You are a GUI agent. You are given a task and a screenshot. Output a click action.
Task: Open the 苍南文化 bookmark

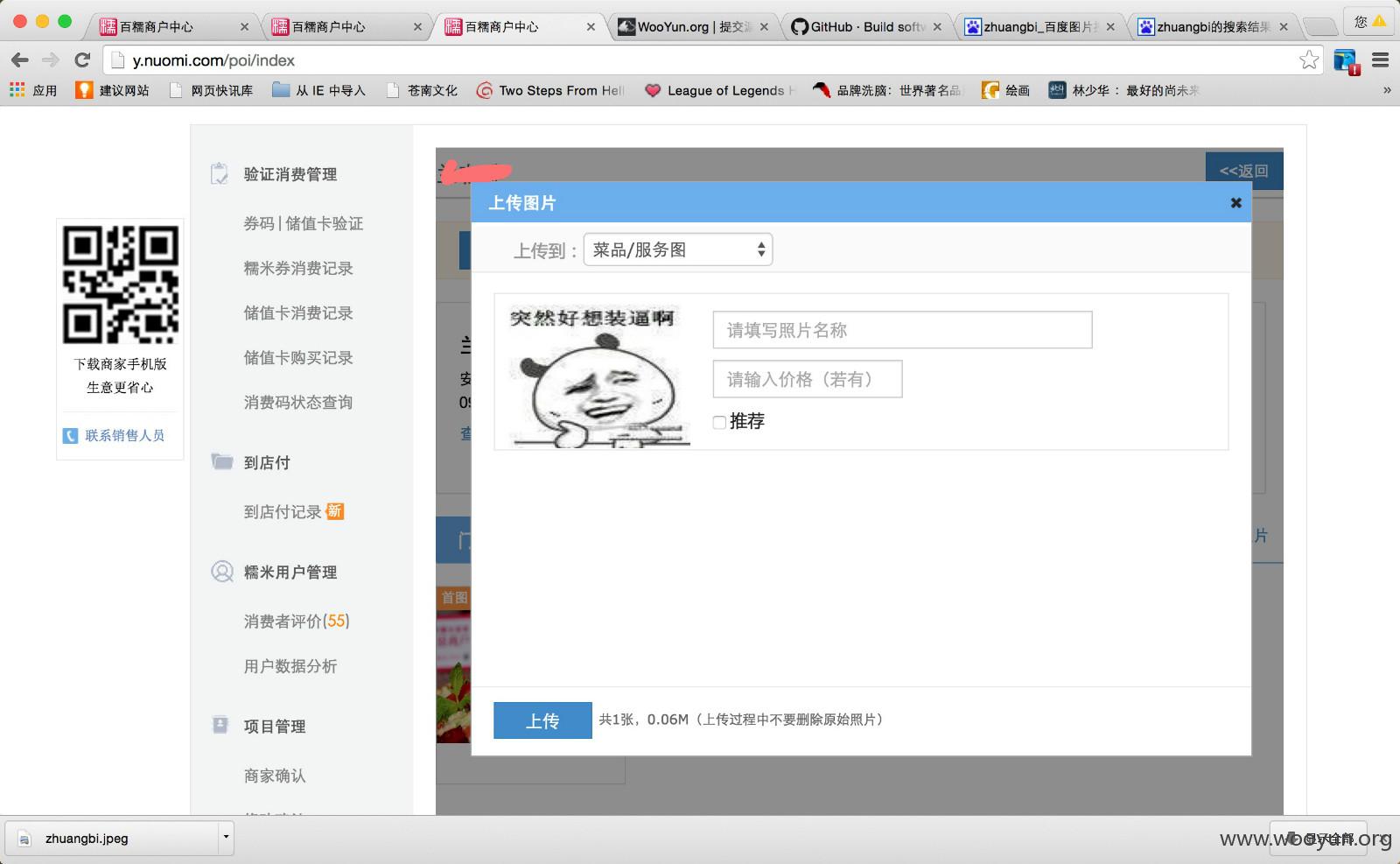tap(421, 90)
